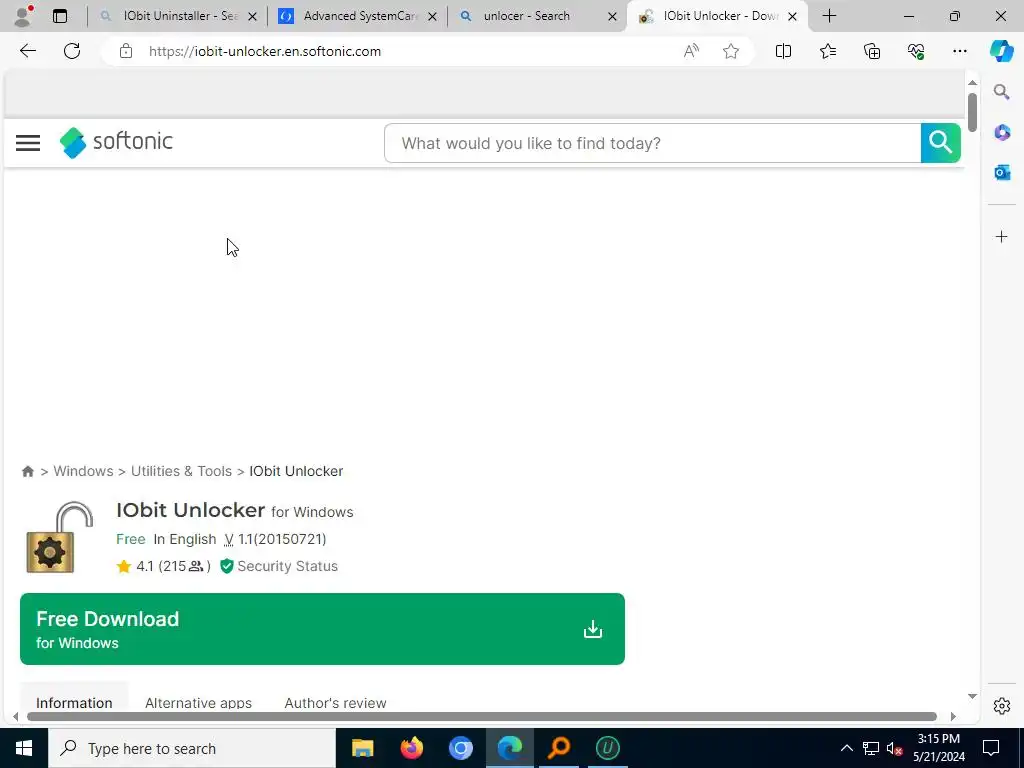Open Microsoft 365 sidebar icon
The width and height of the screenshot is (1024, 768).
tap(1002, 132)
